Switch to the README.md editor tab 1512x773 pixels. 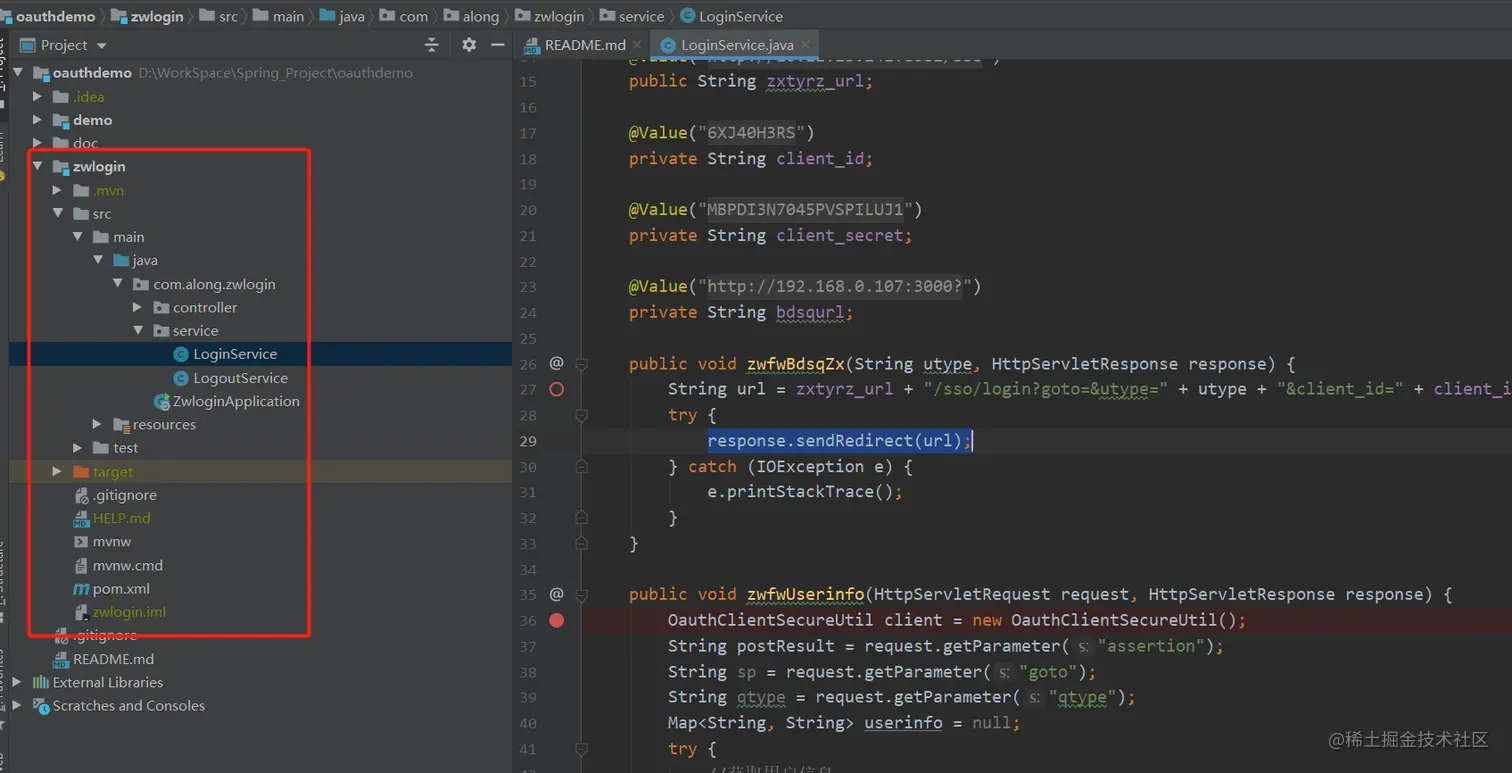pos(585,45)
